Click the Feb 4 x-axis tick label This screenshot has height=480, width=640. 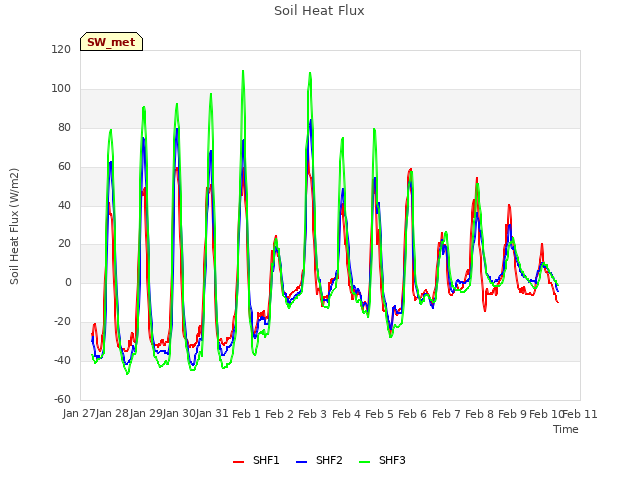click(346, 414)
